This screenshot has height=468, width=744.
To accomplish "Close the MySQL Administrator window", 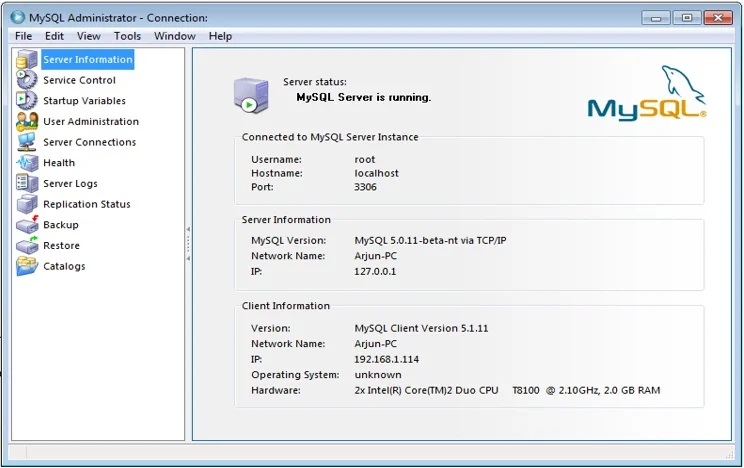I will coord(717,18).
